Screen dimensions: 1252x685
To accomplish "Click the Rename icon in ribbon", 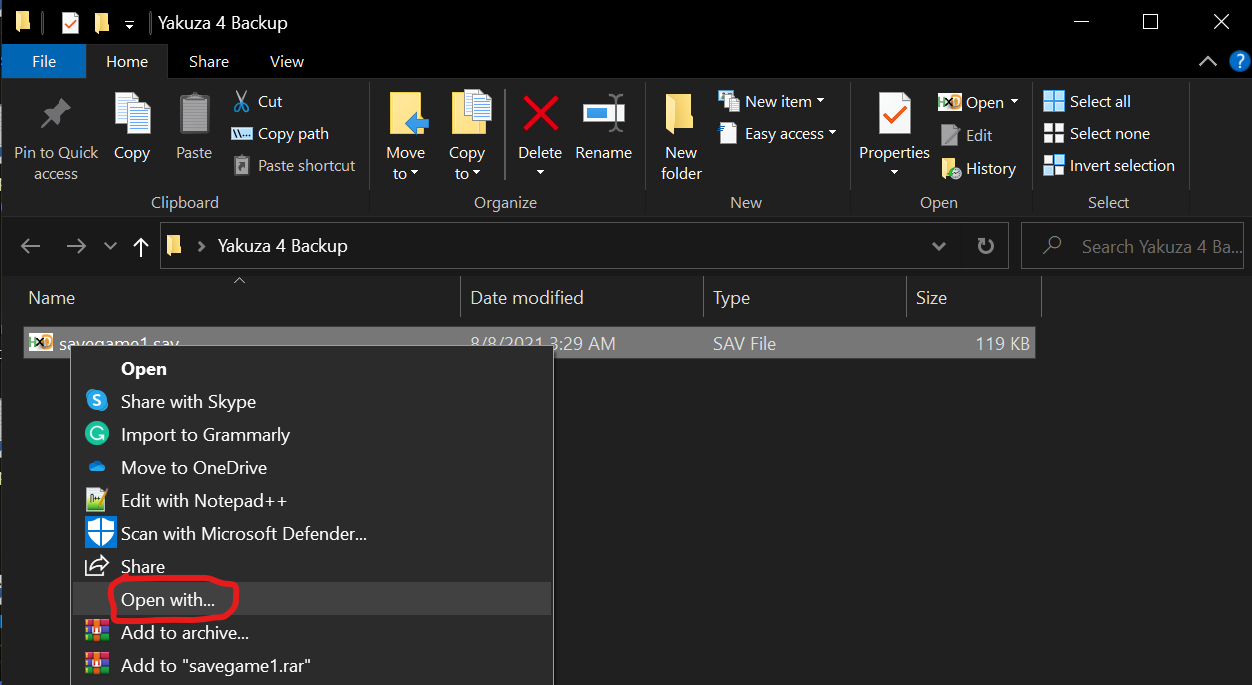I will (x=603, y=113).
